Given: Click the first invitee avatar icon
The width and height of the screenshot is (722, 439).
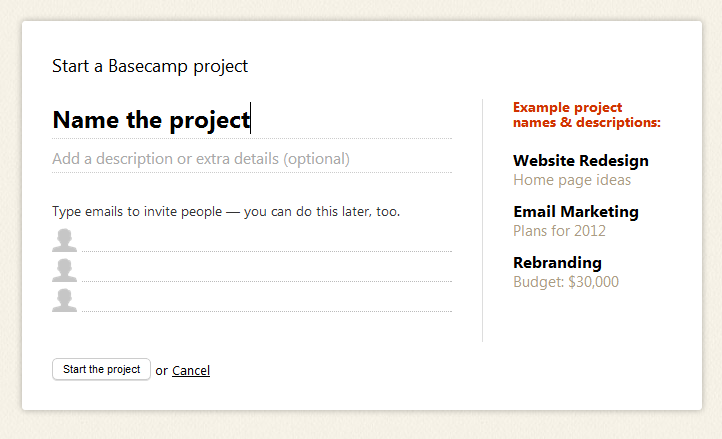Looking at the screenshot, I should click(64, 240).
